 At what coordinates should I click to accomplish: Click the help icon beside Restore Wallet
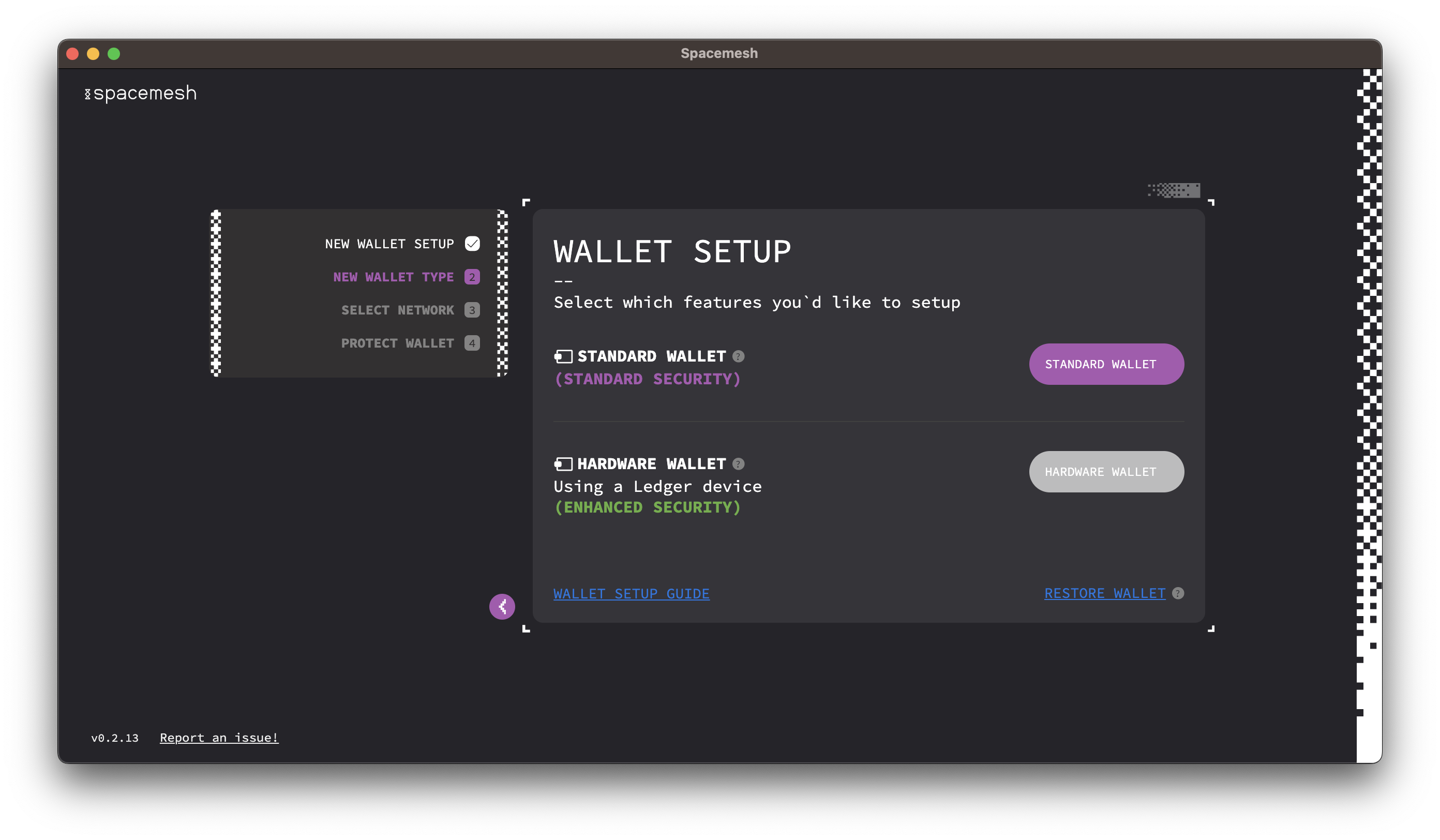pyautogui.click(x=1178, y=593)
